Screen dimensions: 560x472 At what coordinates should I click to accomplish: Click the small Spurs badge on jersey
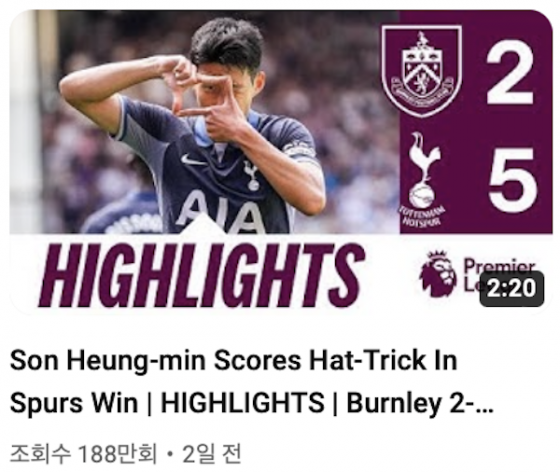(251, 175)
